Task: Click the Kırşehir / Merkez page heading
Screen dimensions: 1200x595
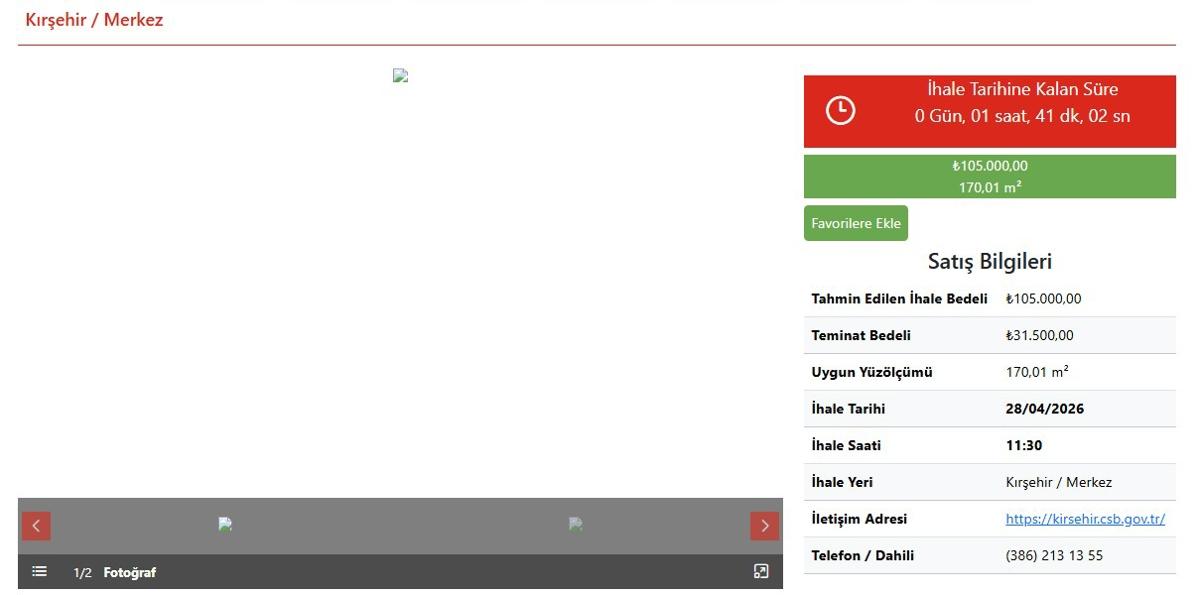Action: (x=94, y=20)
